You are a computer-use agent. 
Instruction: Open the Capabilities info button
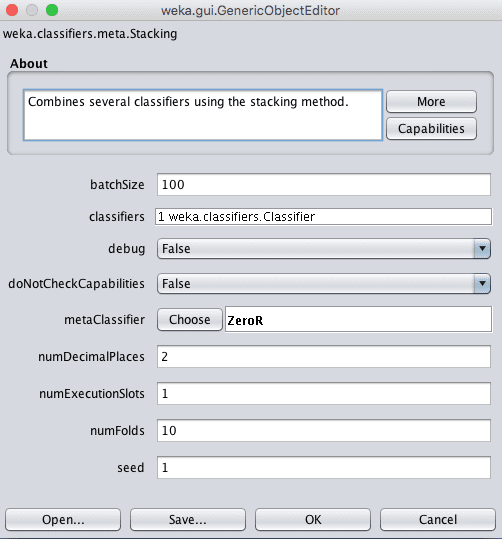click(431, 129)
